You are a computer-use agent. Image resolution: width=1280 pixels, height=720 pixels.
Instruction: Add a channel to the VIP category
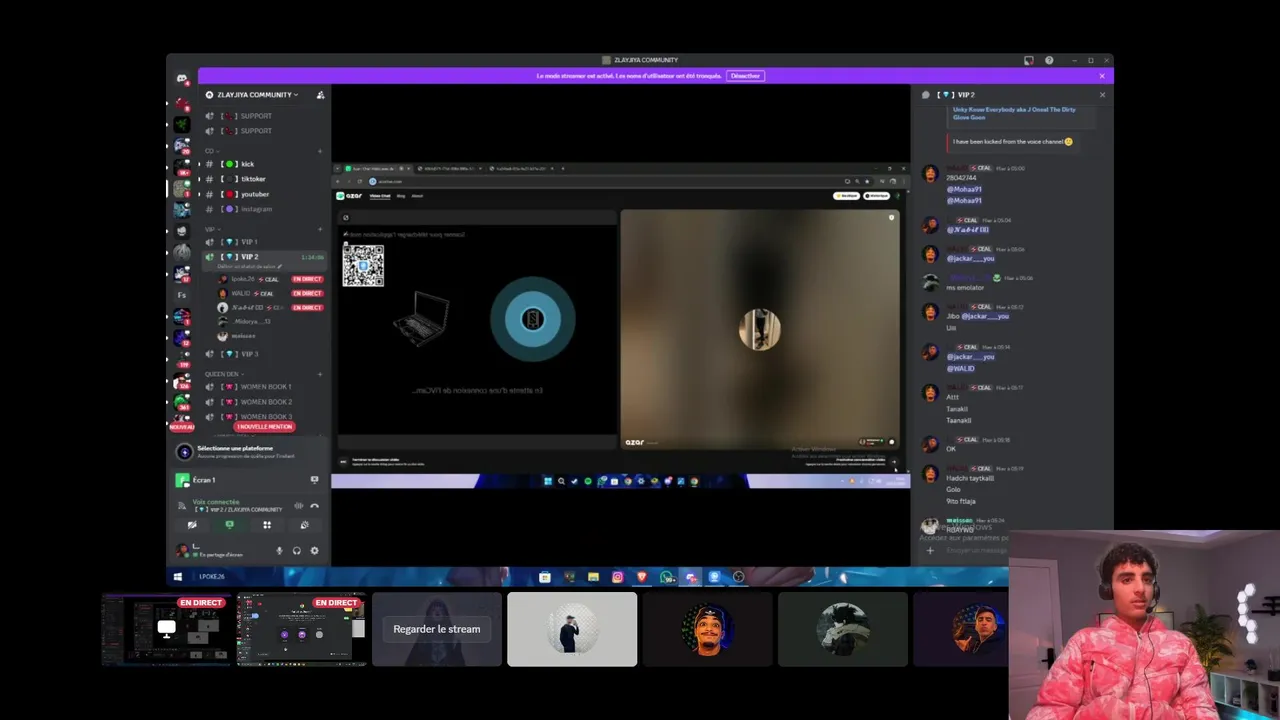(x=320, y=229)
